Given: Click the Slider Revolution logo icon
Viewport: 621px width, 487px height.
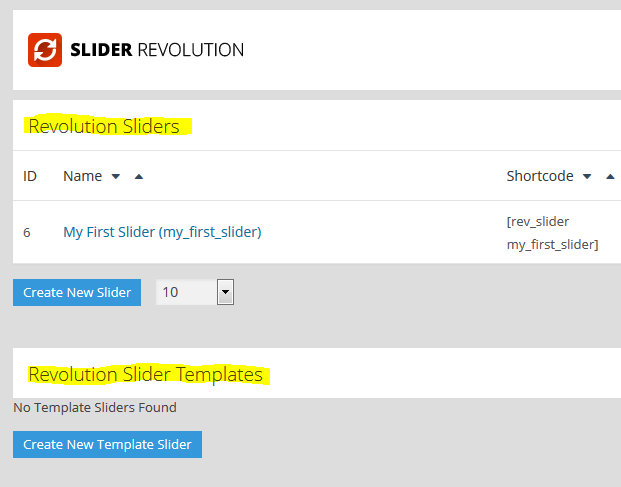Looking at the screenshot, I should (x=44, y=49).
